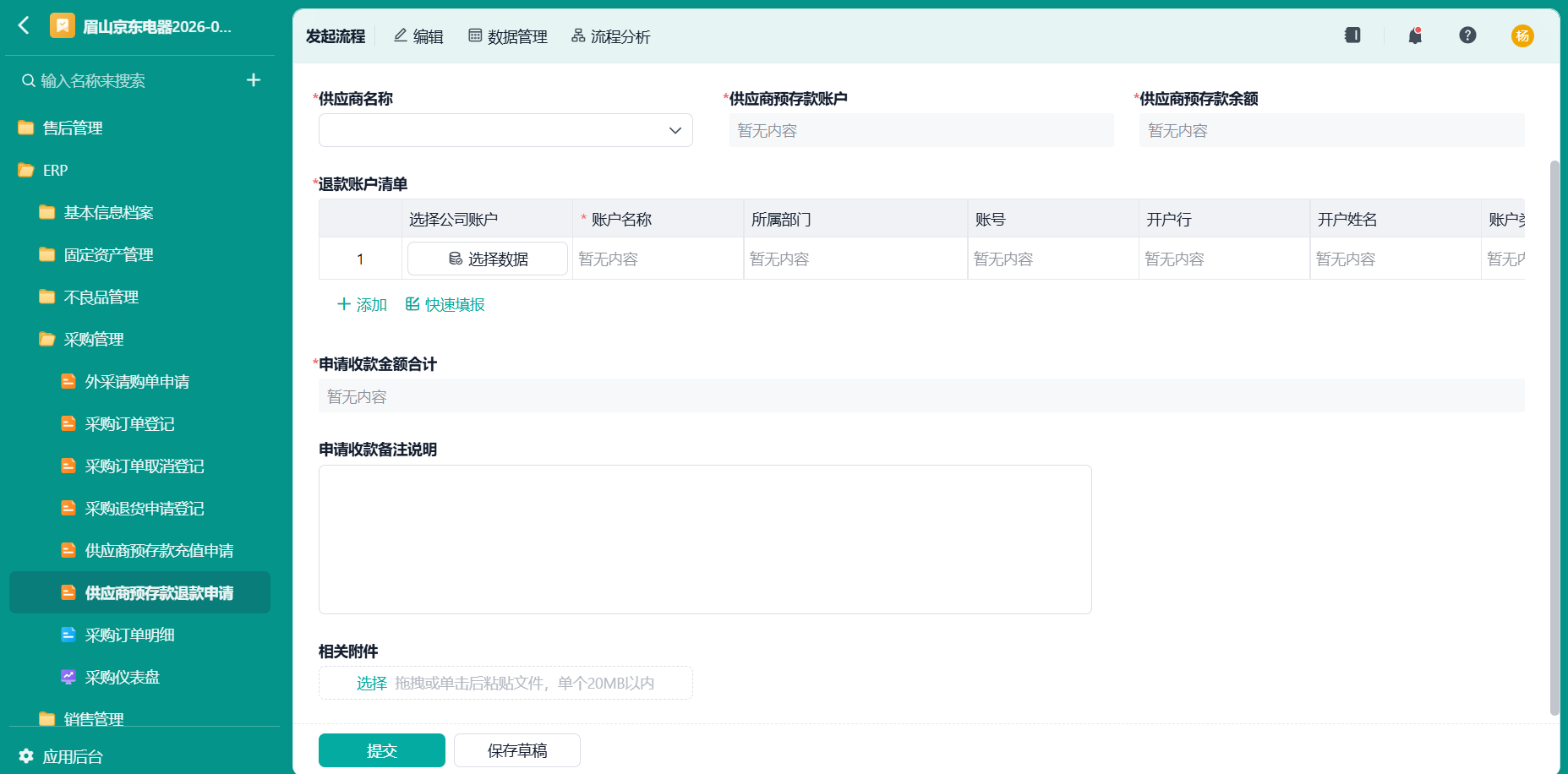
Task: Click the 开户姓名 column header
Action: (1396, 219)
